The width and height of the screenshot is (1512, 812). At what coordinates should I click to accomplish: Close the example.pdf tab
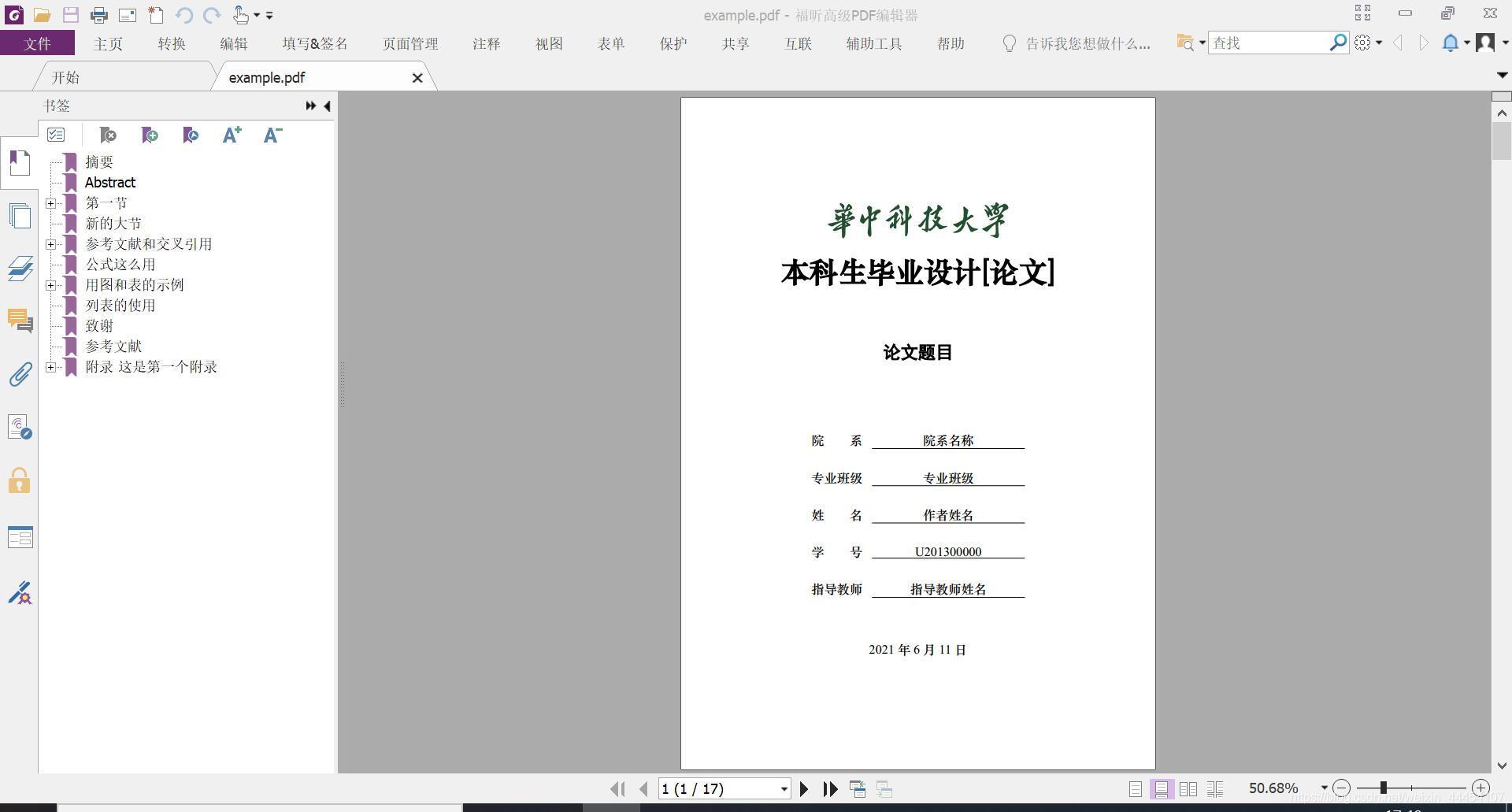click(x=417, y=78)
